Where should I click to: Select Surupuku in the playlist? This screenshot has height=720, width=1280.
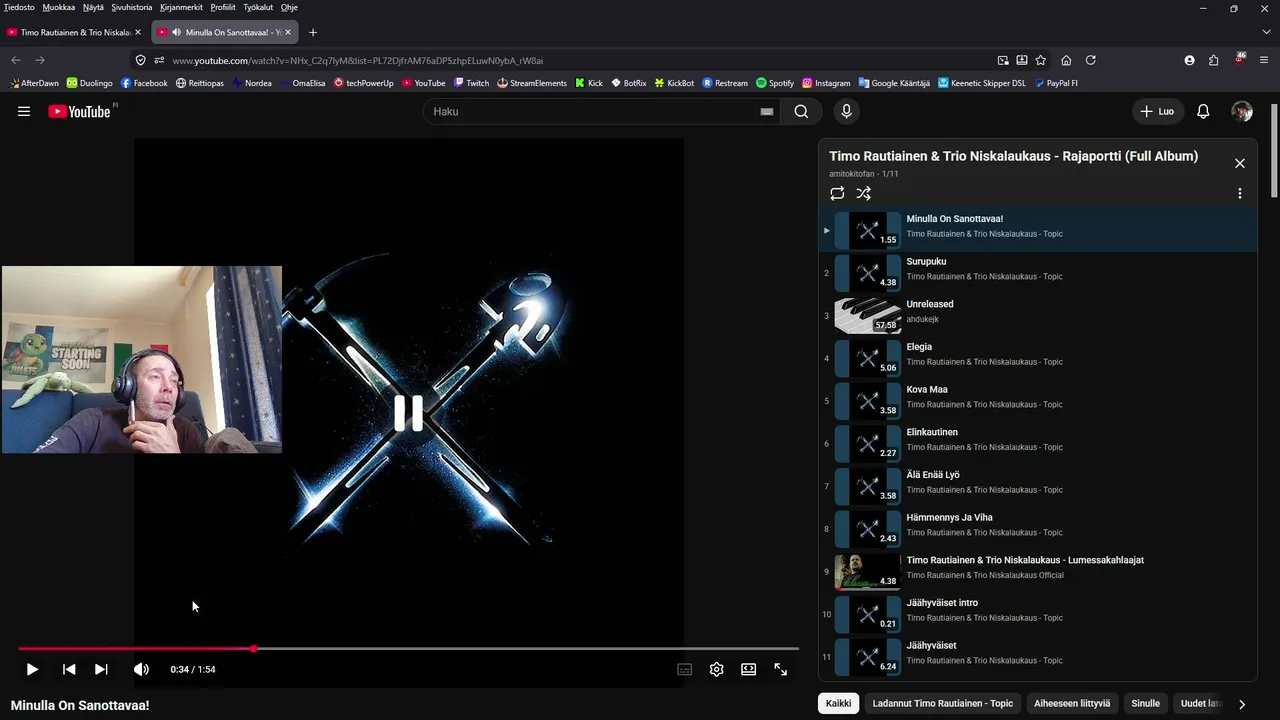(1038, 273)
